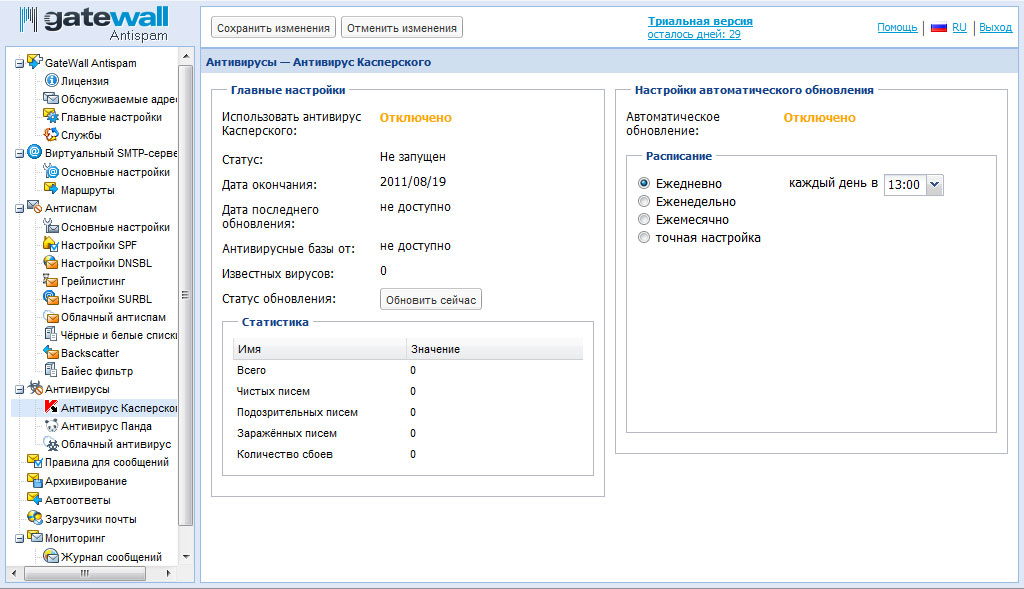The width and height of the screenshot is (1024, 589).
Task: Click the Чёрные и белые списки icon
Action: (x=52, y=334)
